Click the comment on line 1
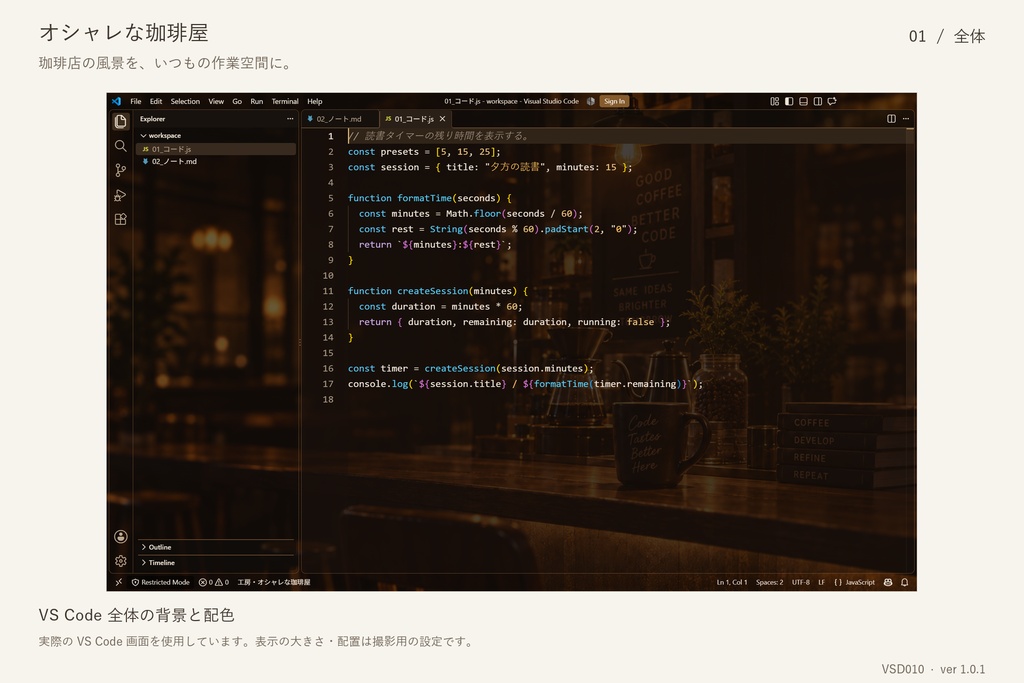This screenshot has width=1024, height=683. point(438,136)
